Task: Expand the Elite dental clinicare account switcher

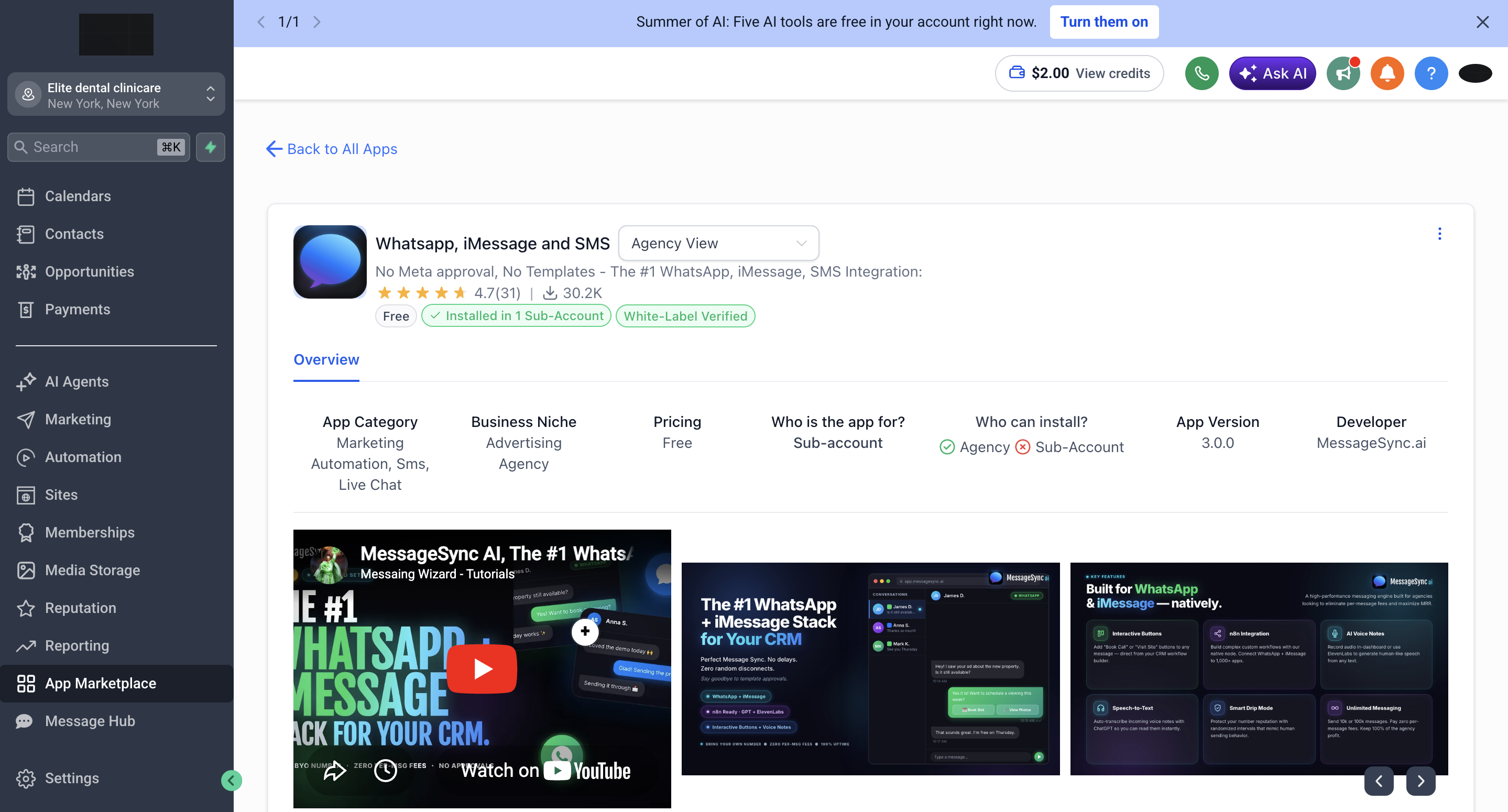Action: (x=116, y=94)
